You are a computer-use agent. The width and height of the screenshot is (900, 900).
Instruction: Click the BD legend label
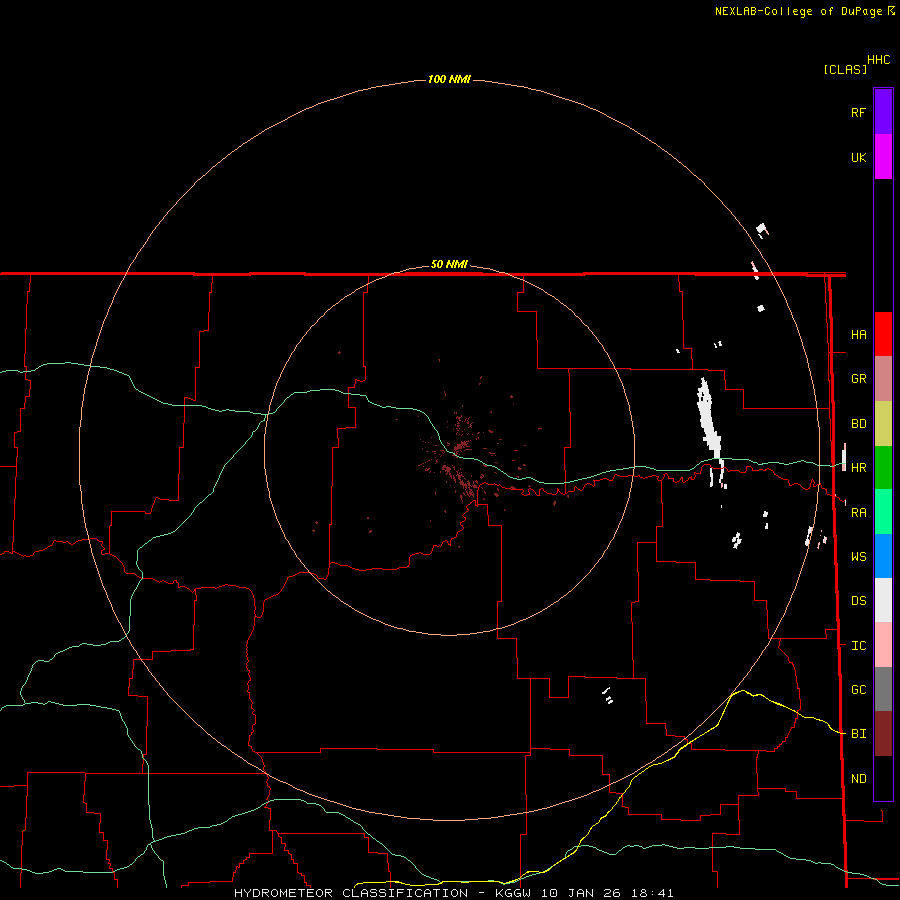(858, 424)
